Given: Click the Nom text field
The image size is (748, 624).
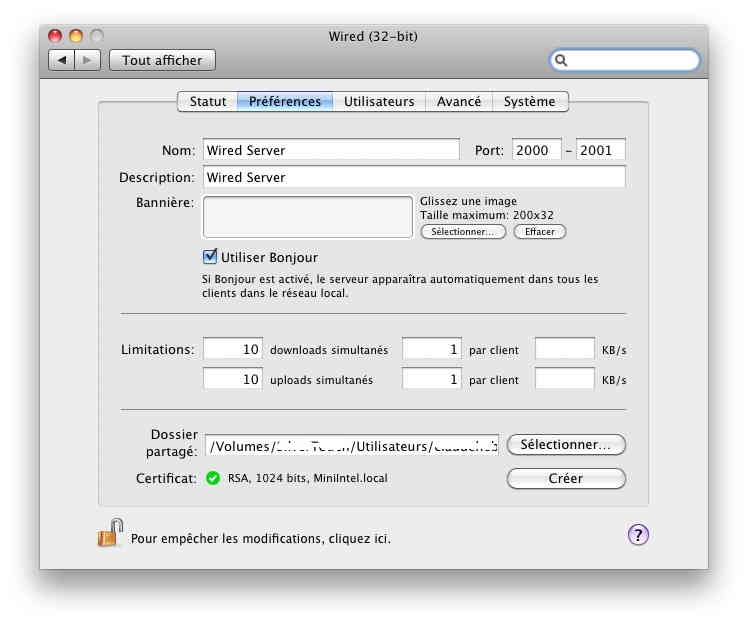Looking at the screenshot, I should (331, 150).
